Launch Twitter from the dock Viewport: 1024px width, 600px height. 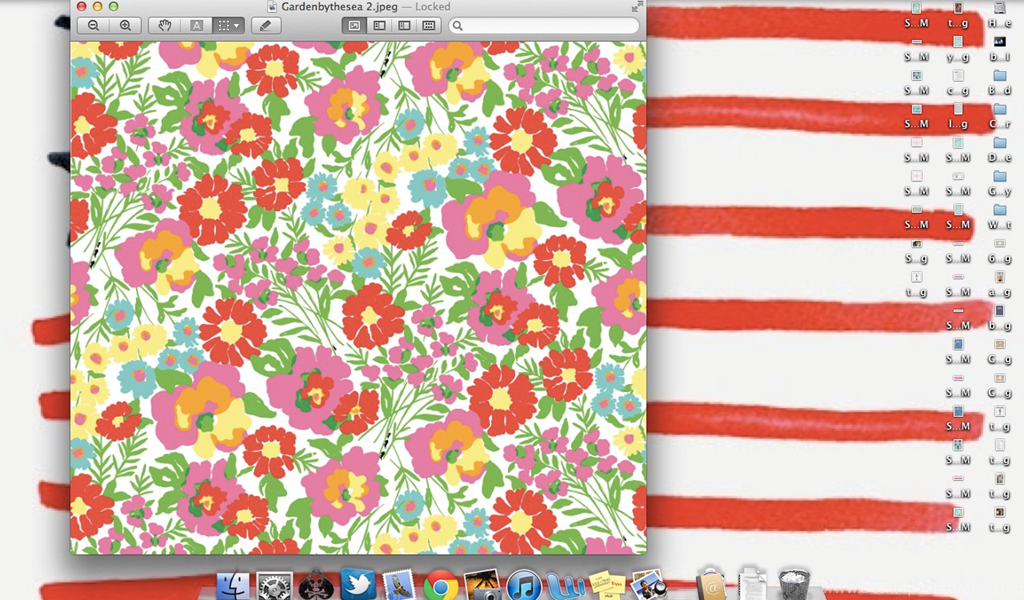tap(357, 584)
